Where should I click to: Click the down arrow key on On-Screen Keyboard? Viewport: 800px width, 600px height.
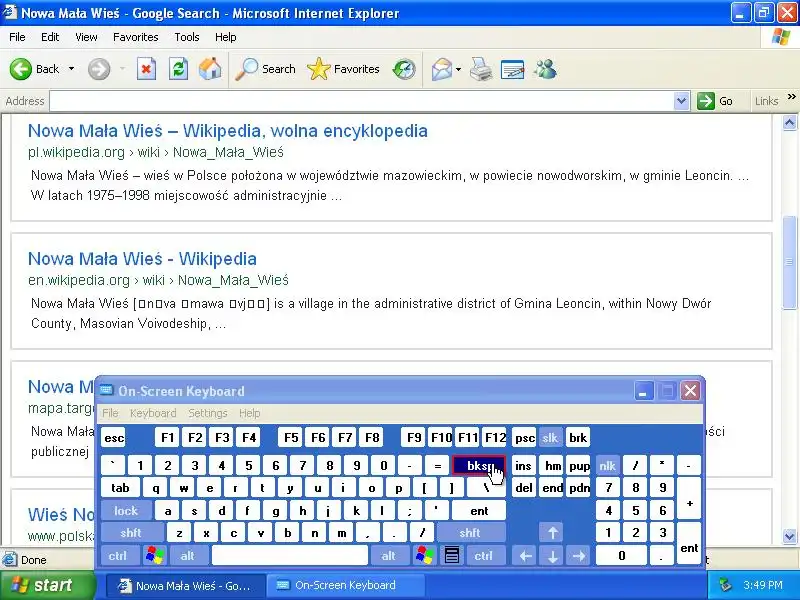tap(553, 556)
